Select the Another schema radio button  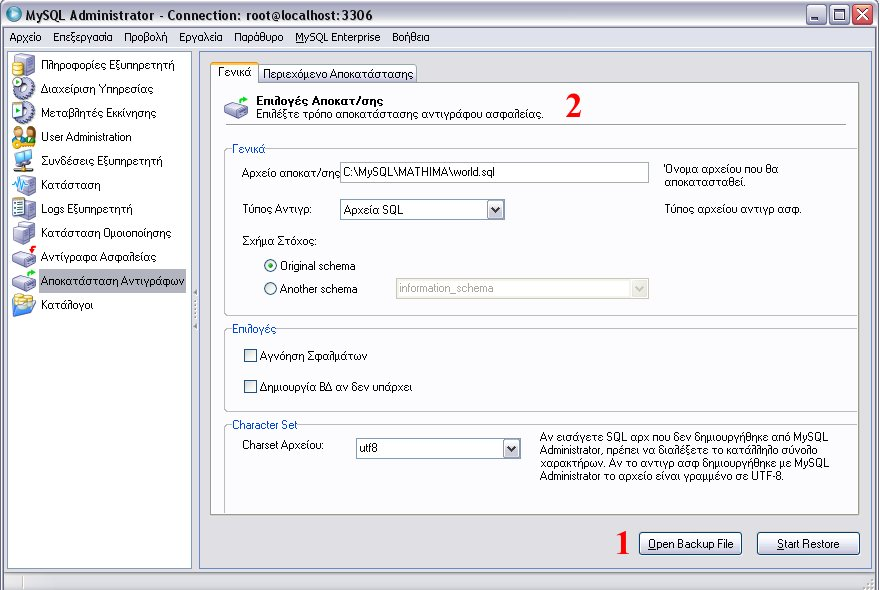[271, 289]
